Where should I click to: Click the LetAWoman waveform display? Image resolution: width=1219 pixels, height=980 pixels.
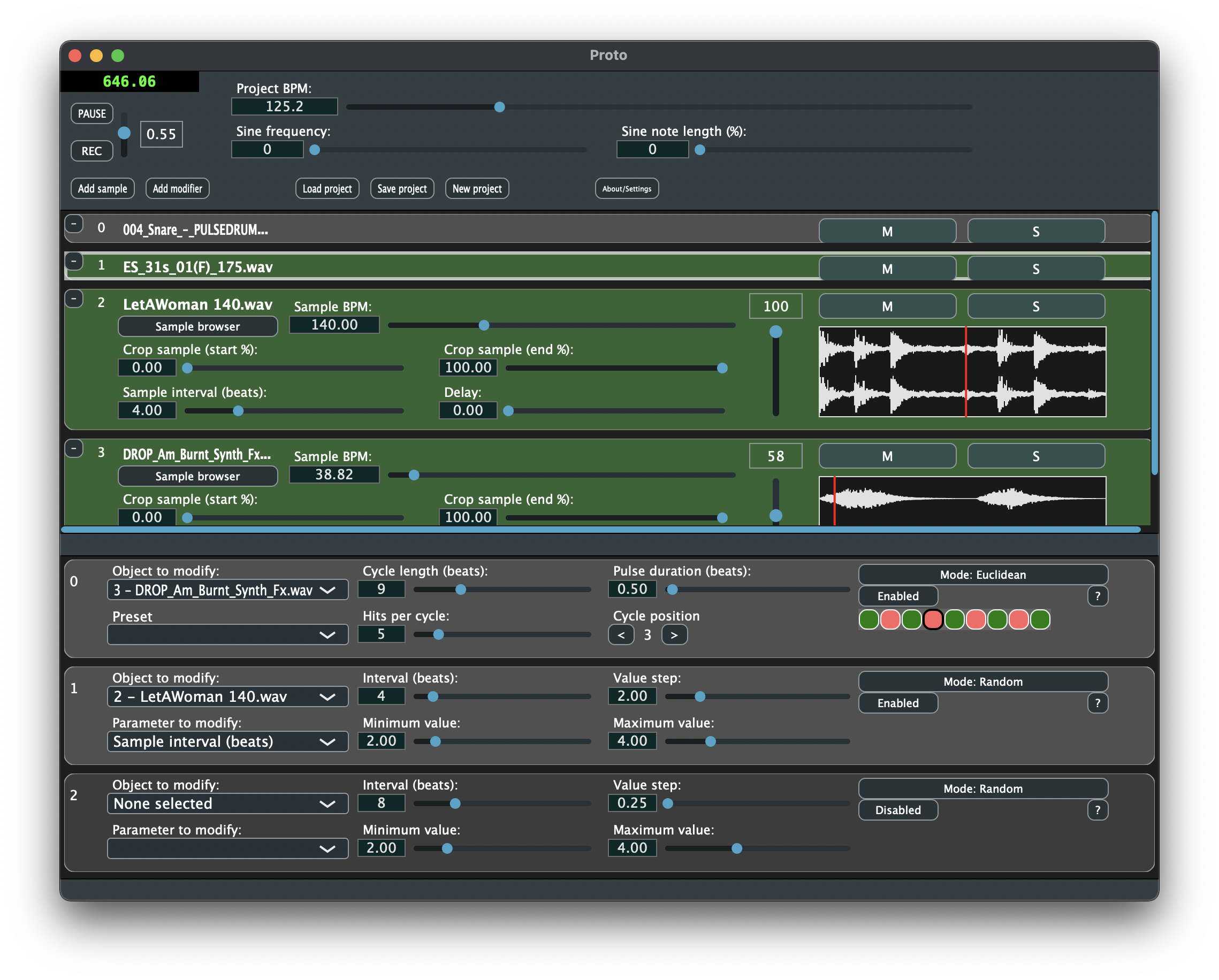coord(962,372)
